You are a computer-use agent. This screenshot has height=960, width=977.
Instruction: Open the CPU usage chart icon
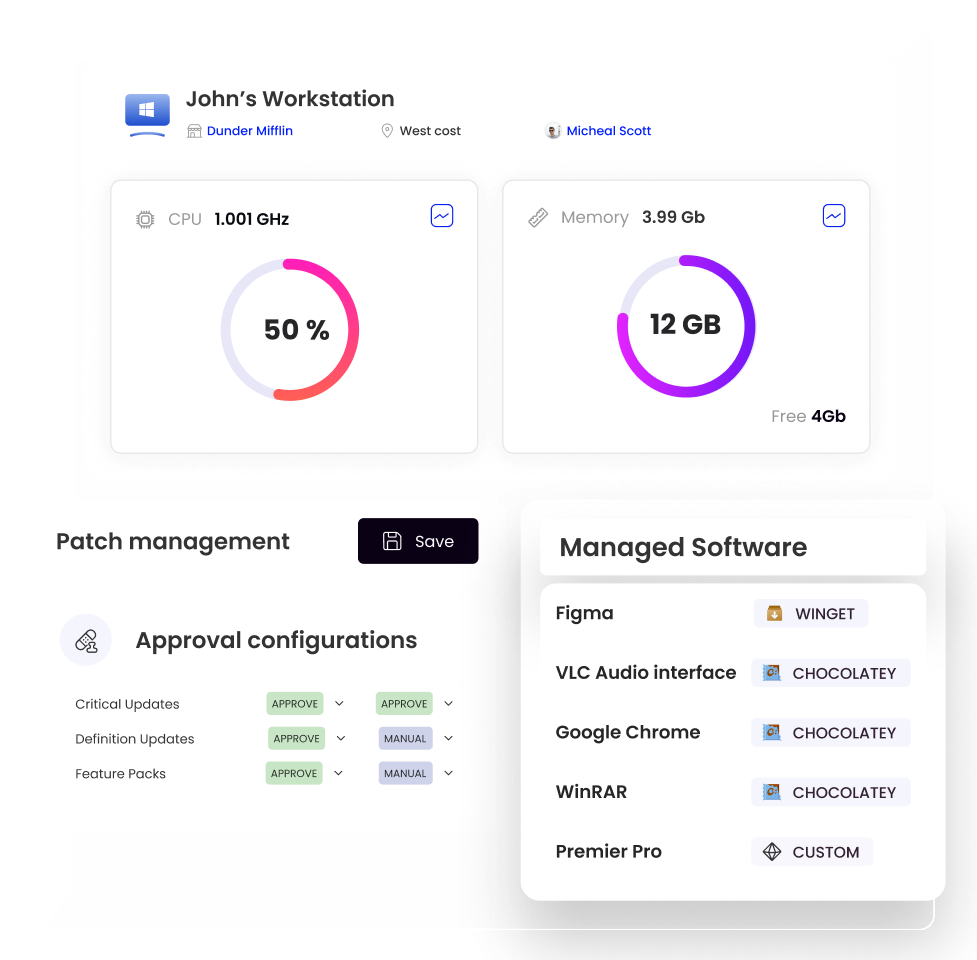click(x=442, y=216)
